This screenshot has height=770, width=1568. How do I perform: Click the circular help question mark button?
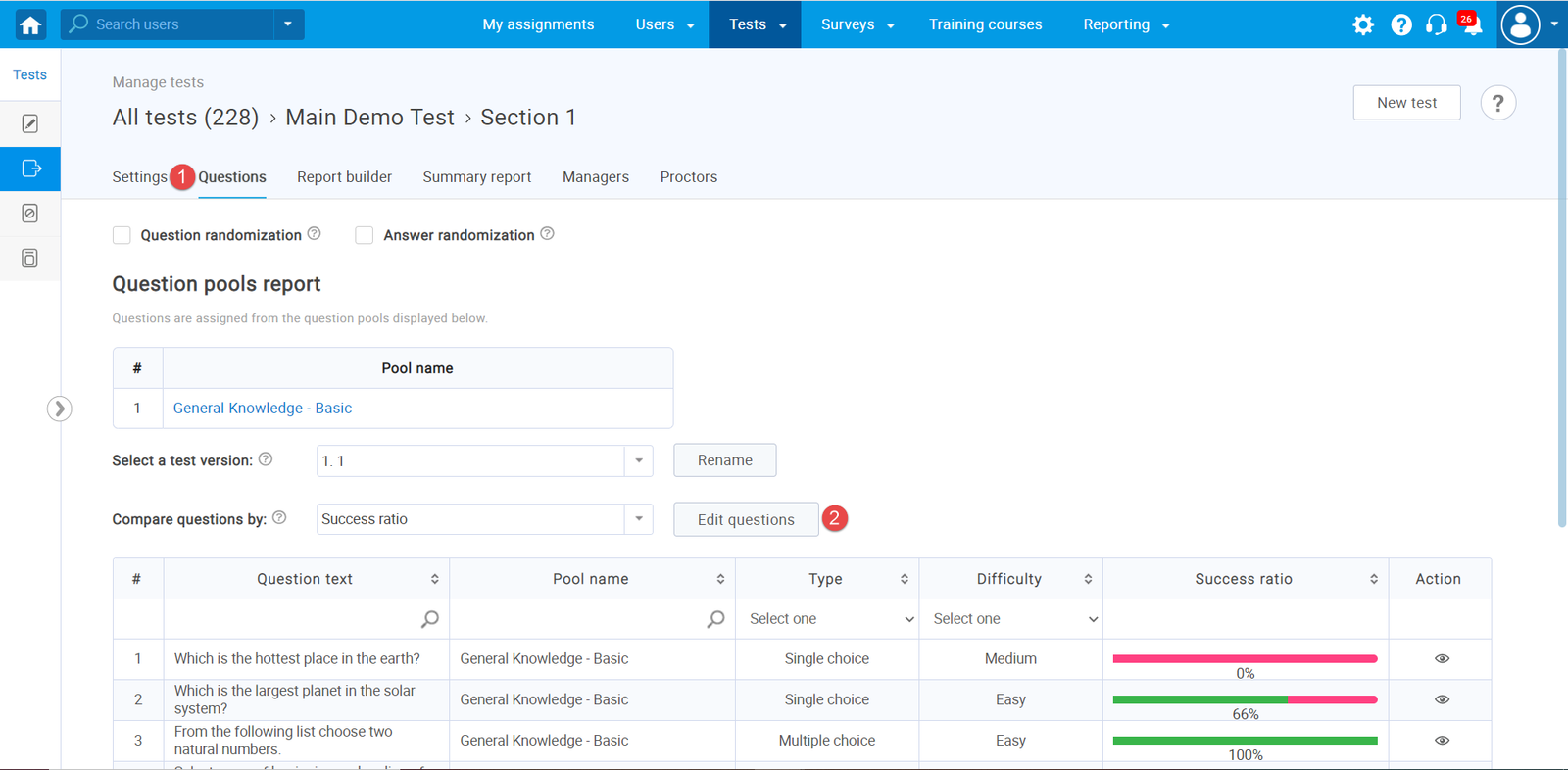click(1497, 103)
